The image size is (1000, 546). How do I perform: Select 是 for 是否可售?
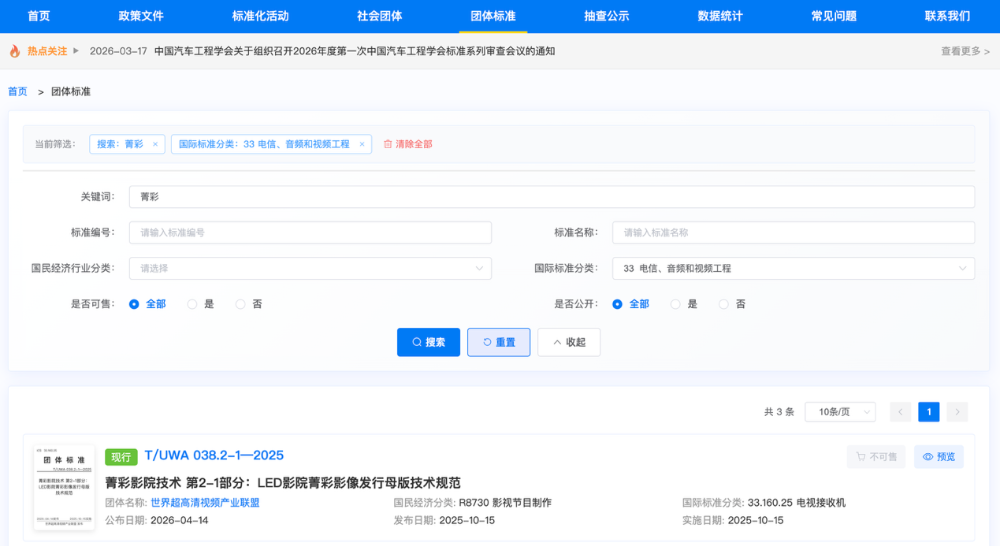tap(192, 304)
